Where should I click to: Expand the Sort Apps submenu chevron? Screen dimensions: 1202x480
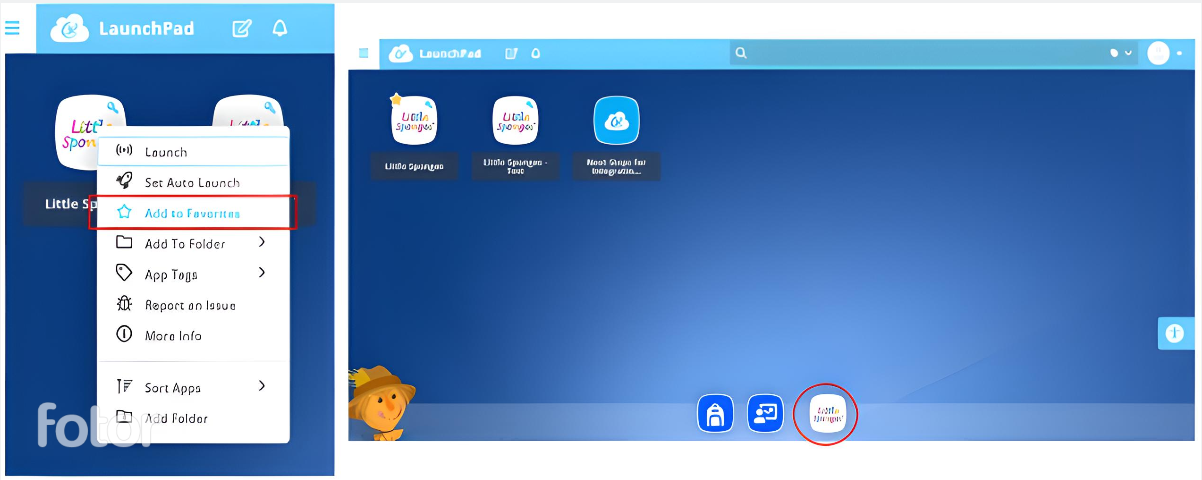click(x=262, y=387)
